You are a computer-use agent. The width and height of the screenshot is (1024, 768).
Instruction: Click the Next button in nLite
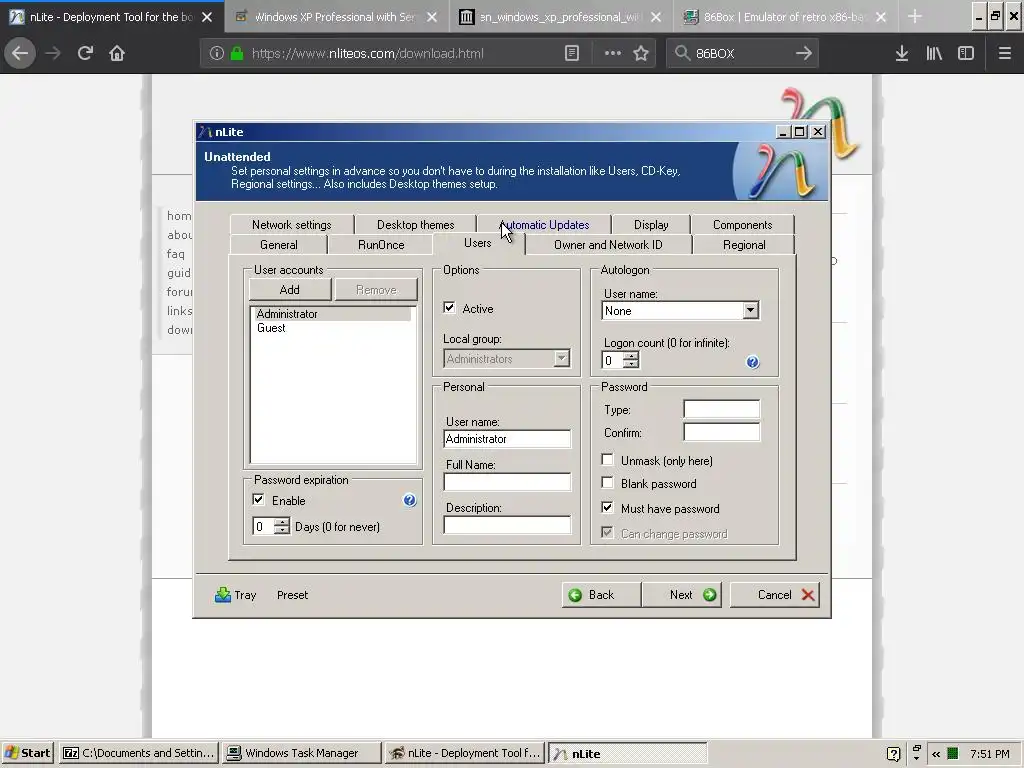point(682,595)
